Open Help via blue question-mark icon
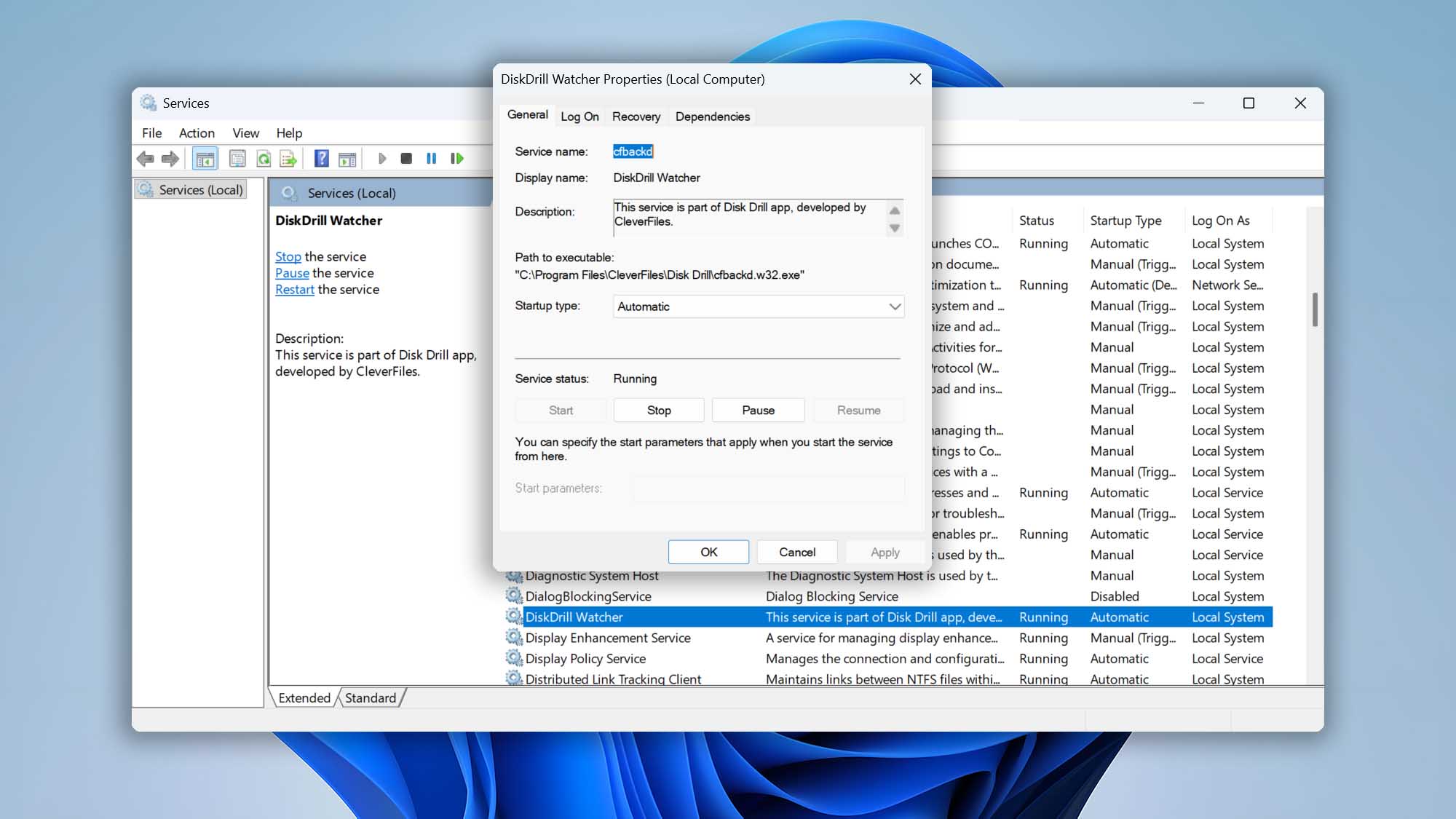1456x819 pixels. pos(321,158)
